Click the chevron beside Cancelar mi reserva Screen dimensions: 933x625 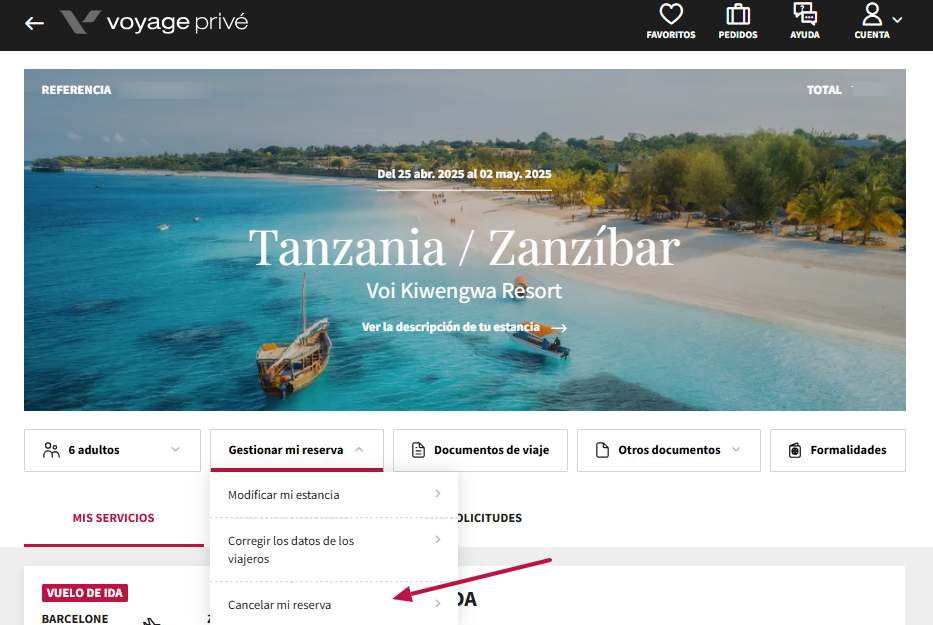pyautogui.click(x=438, y=603)
